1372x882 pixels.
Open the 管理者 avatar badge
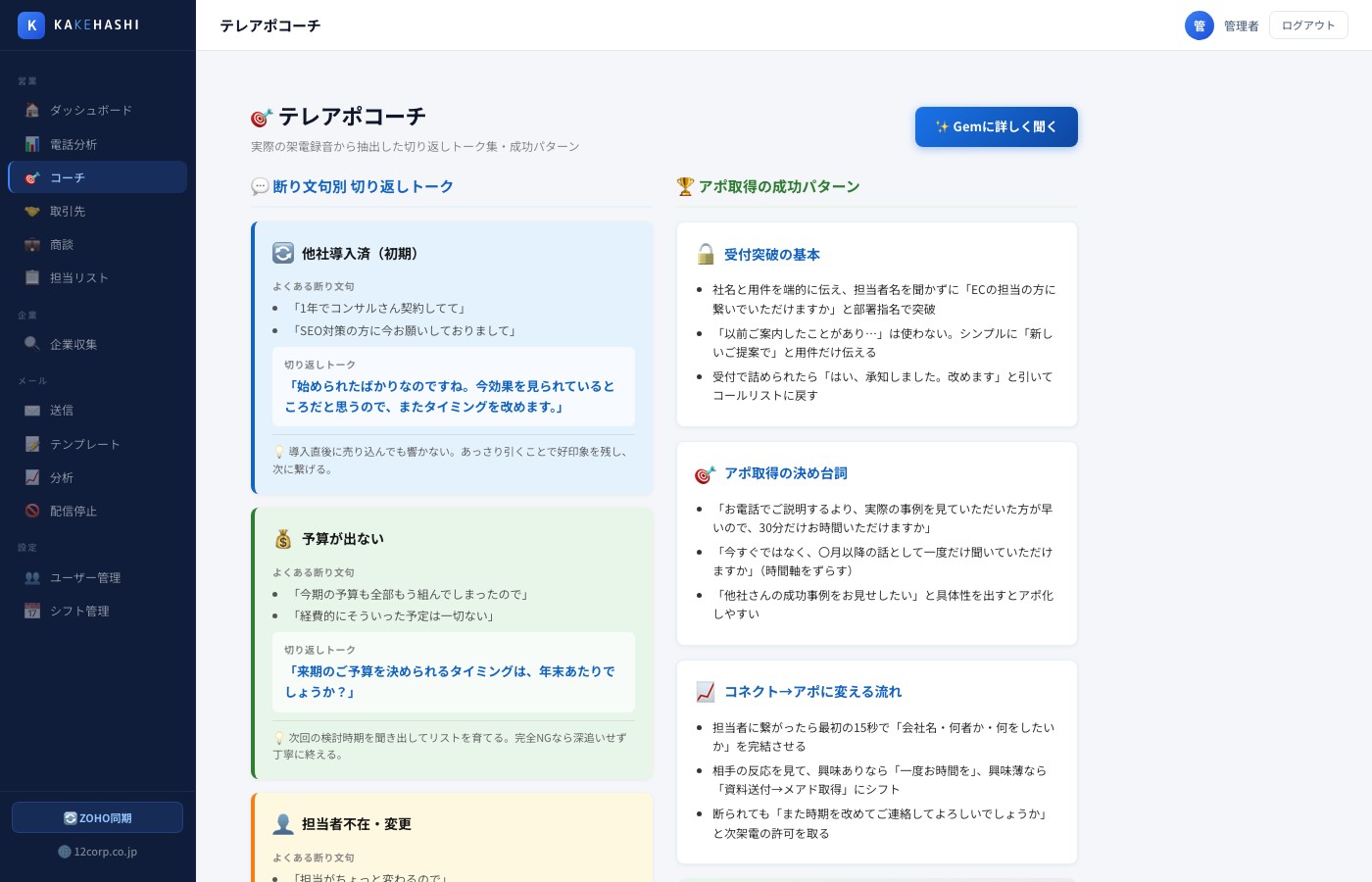(x=1200, y=25)
